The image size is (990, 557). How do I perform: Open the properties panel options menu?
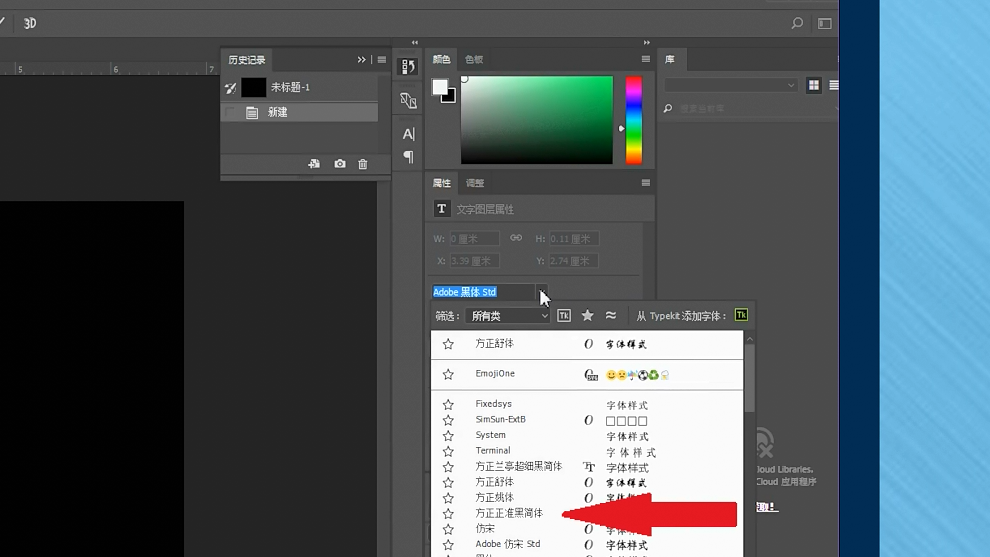tap(645, 183)
